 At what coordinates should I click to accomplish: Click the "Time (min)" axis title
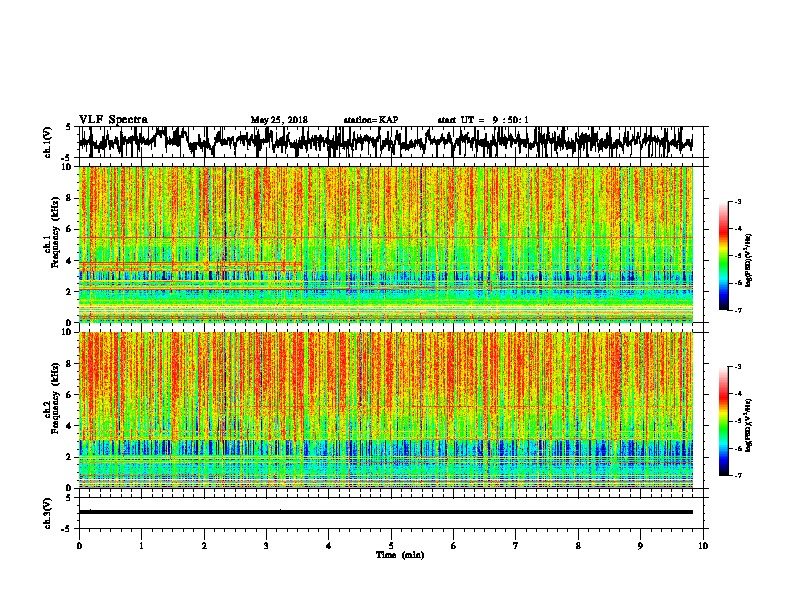coord(400,555)
